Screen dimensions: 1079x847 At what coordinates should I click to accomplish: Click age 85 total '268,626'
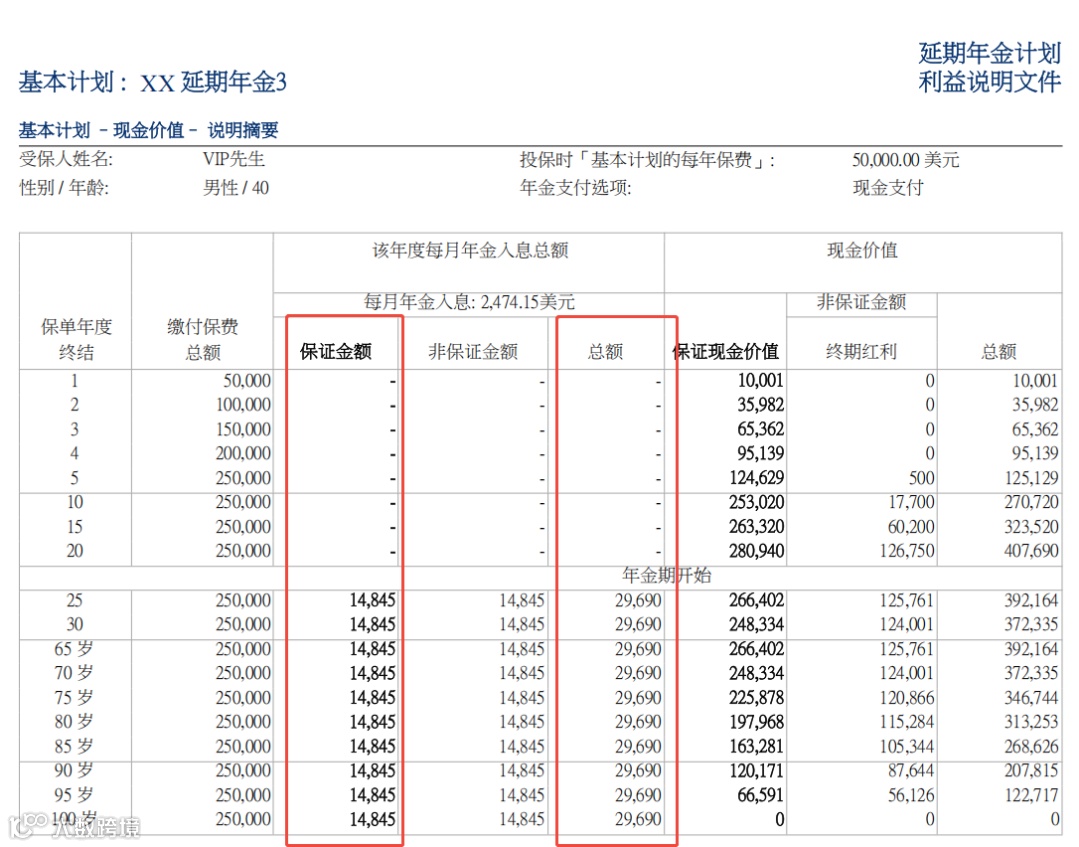click(1031, 747)
